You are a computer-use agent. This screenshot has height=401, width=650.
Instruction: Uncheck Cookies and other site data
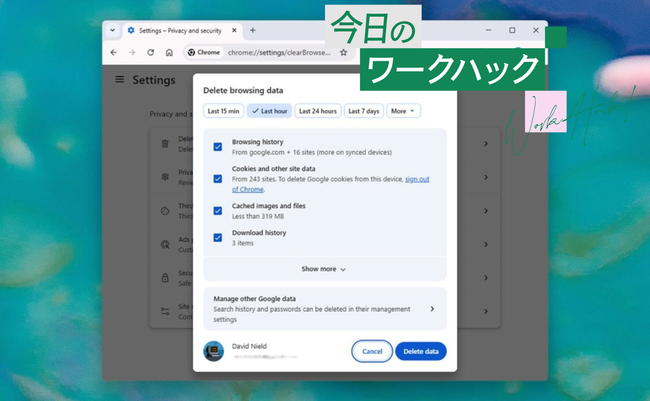pyautogui.click(x=217, y=178)
